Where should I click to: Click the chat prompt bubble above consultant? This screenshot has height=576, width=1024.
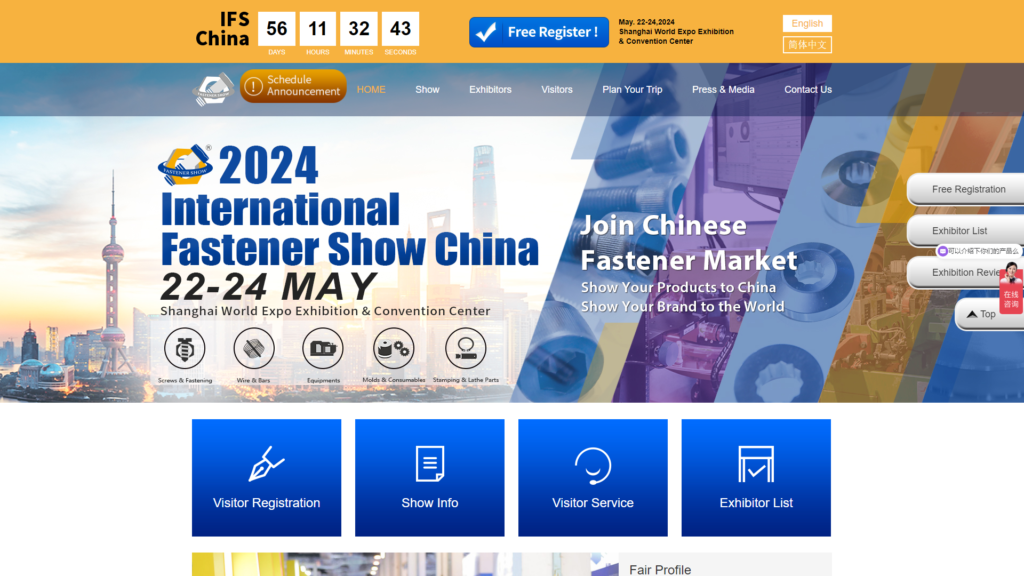tap(978, 251)
